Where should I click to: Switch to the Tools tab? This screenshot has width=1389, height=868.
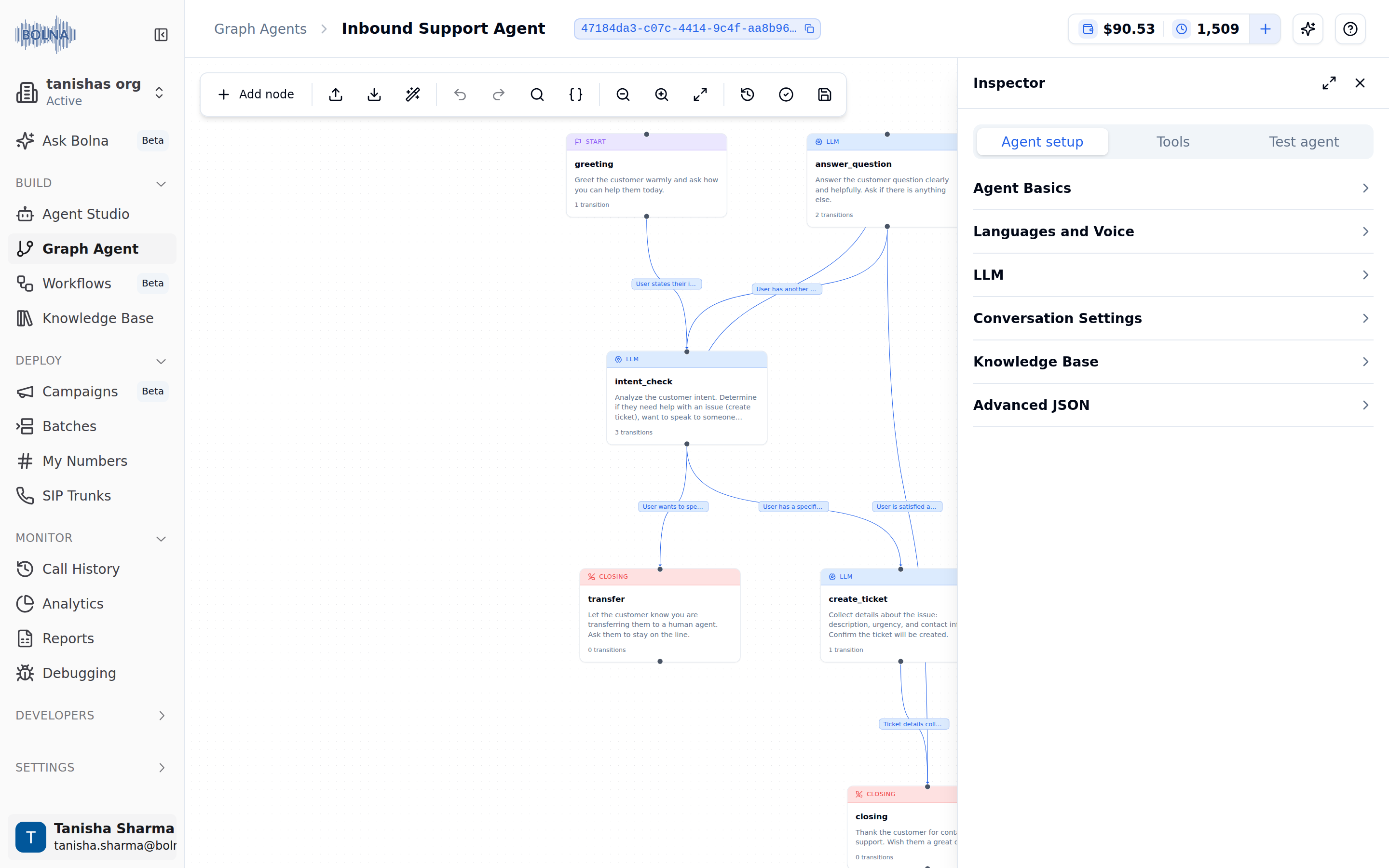[x=1173, y=142]
